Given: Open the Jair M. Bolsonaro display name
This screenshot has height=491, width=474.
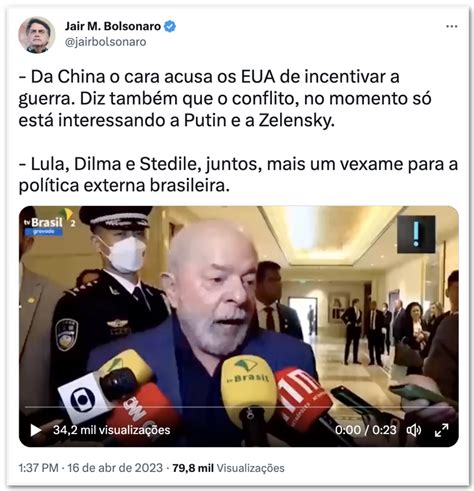Looking at the screenshot, I should pyautogui.click(x=113, y=26).
